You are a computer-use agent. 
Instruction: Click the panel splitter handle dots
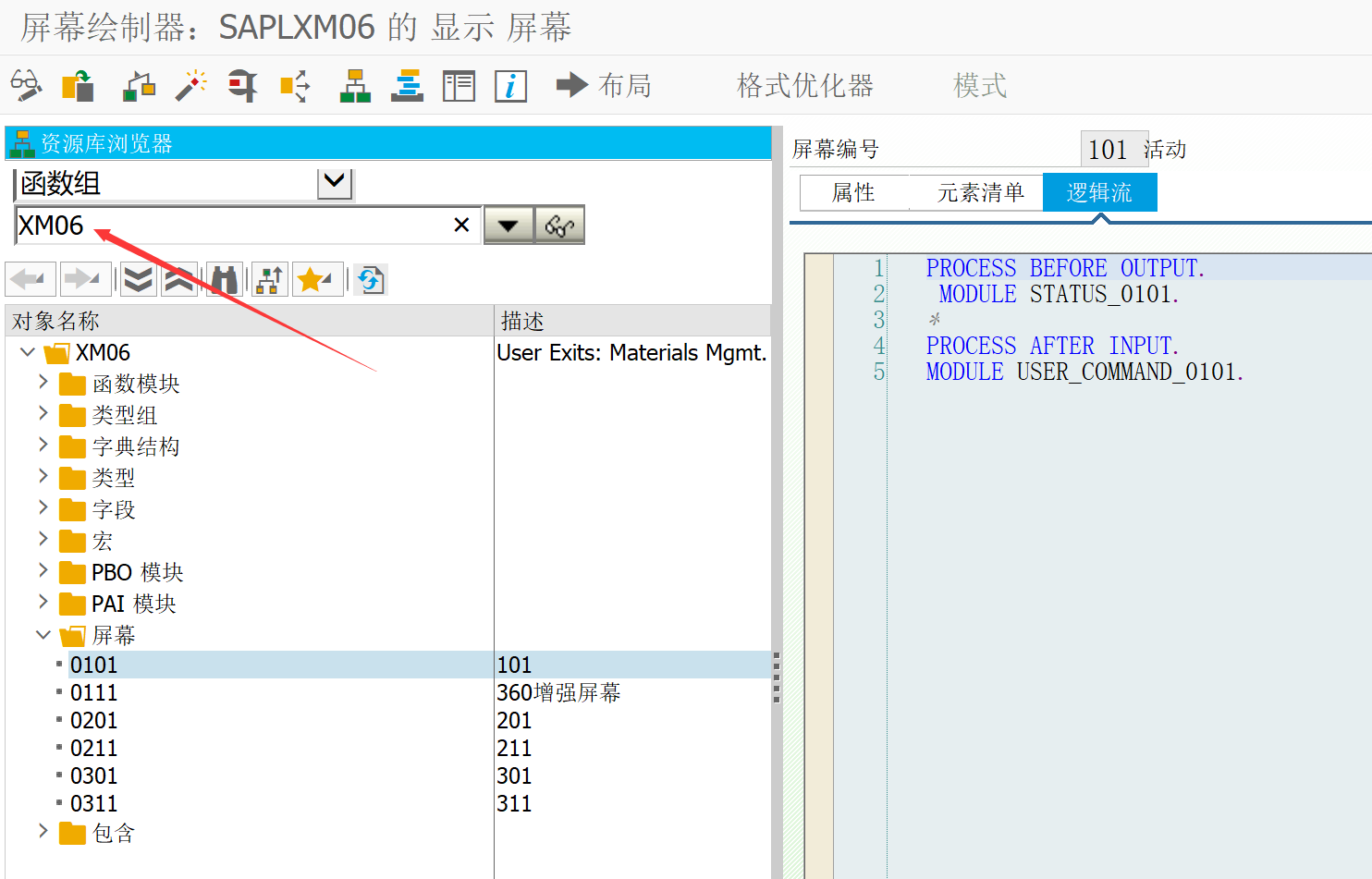point(777,678)
